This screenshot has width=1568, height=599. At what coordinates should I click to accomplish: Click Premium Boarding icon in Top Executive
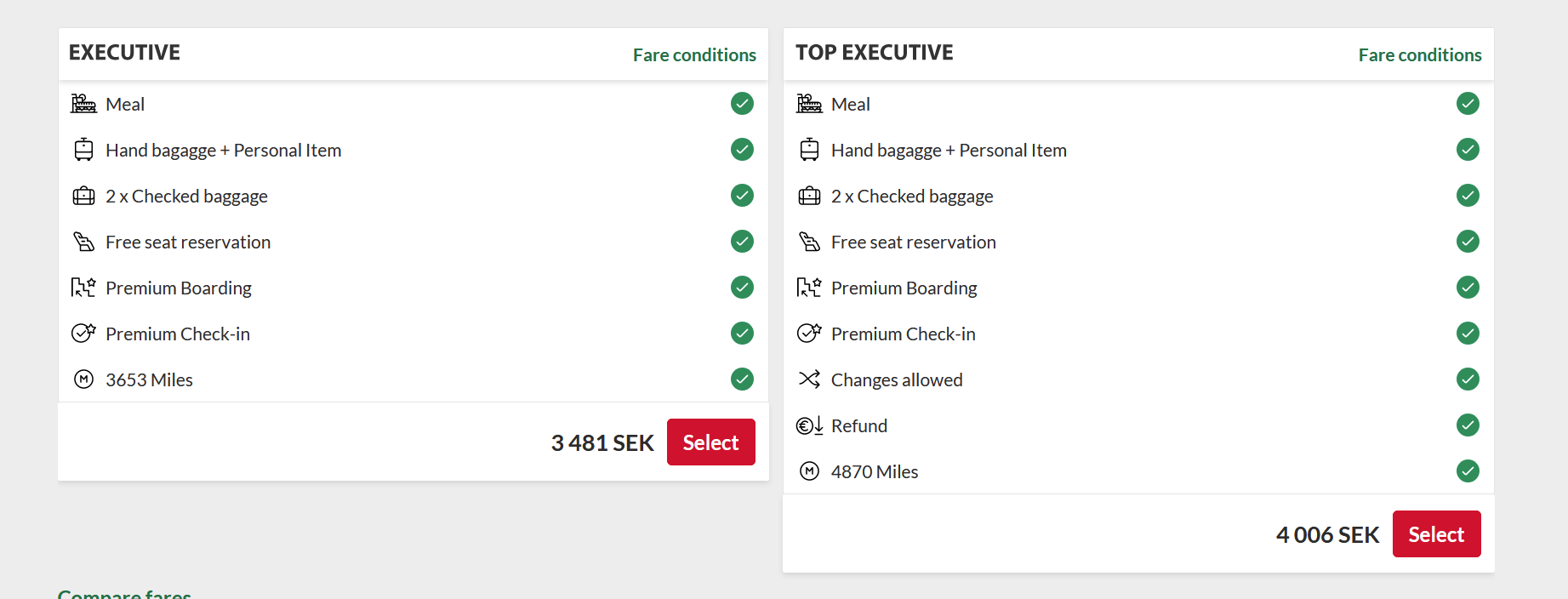tap(809, 288)
